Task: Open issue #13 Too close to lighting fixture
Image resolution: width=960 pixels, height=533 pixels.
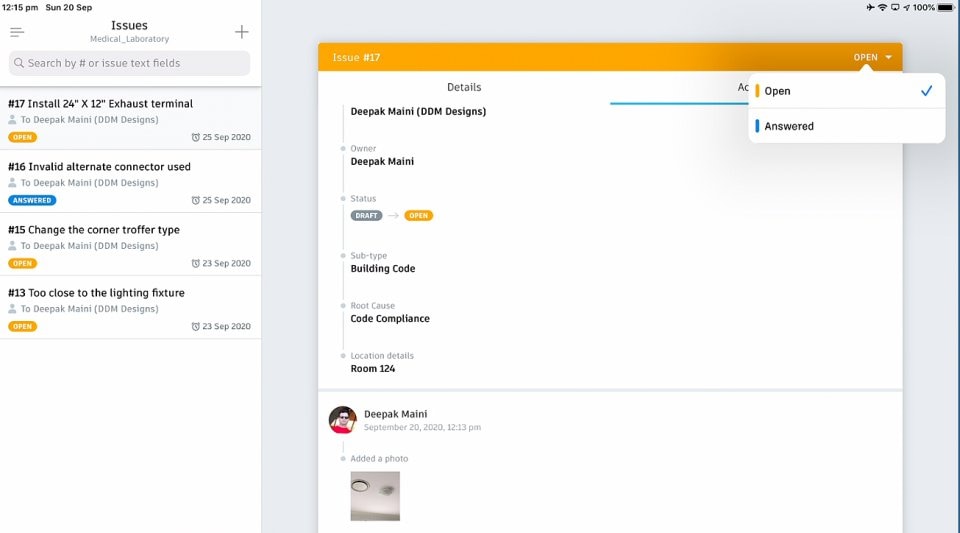Action: point(130,308)
